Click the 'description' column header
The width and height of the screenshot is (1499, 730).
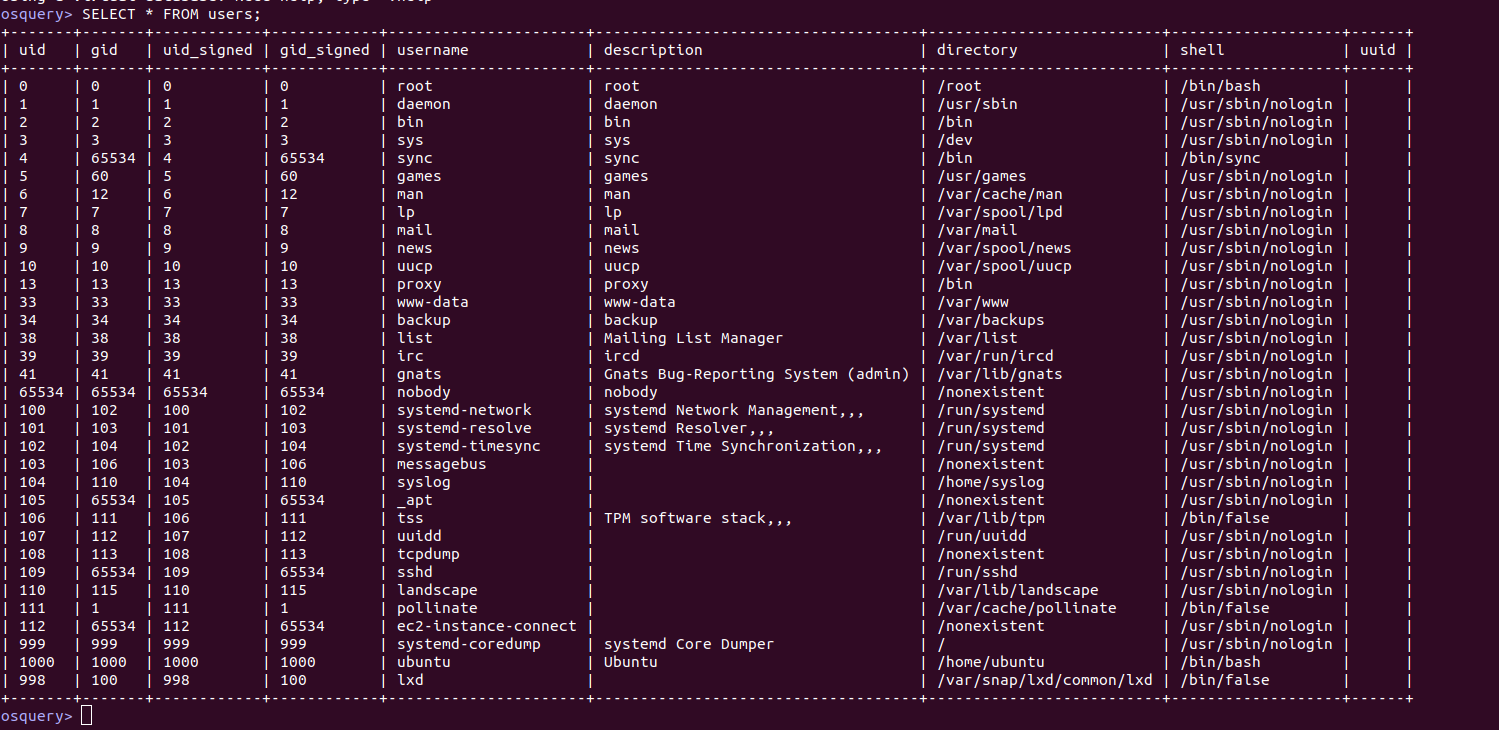(x=653, y=50)
